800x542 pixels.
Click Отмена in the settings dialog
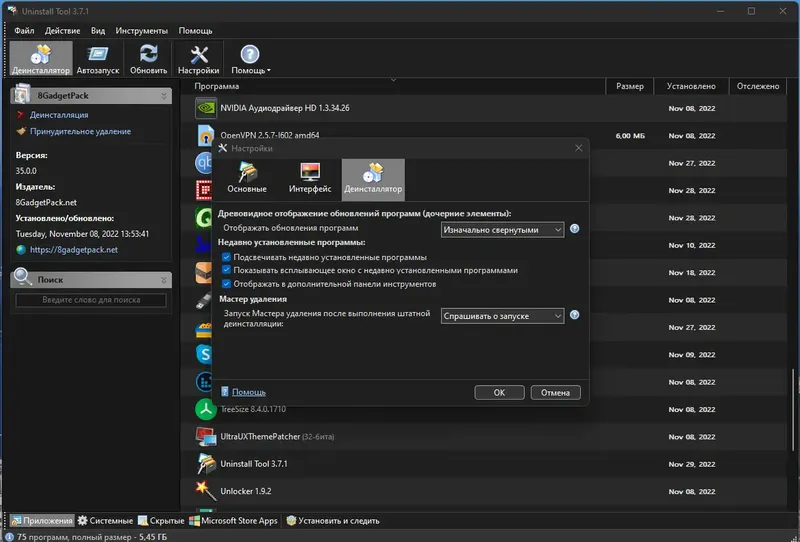click(555, 392)
